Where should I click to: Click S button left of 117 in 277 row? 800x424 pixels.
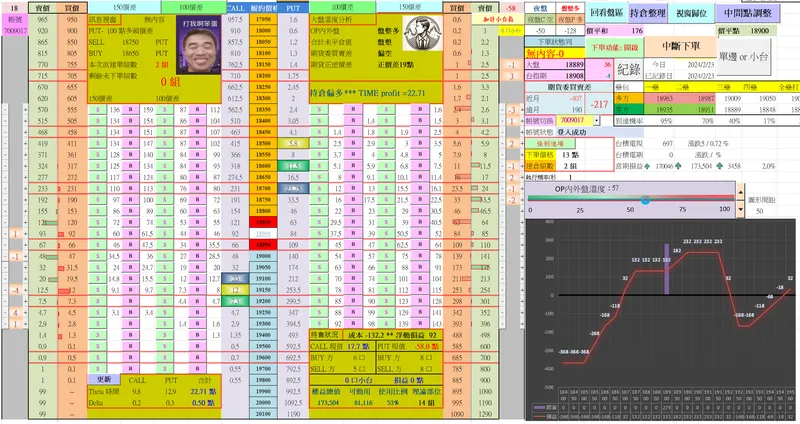(x=97, y=177)
